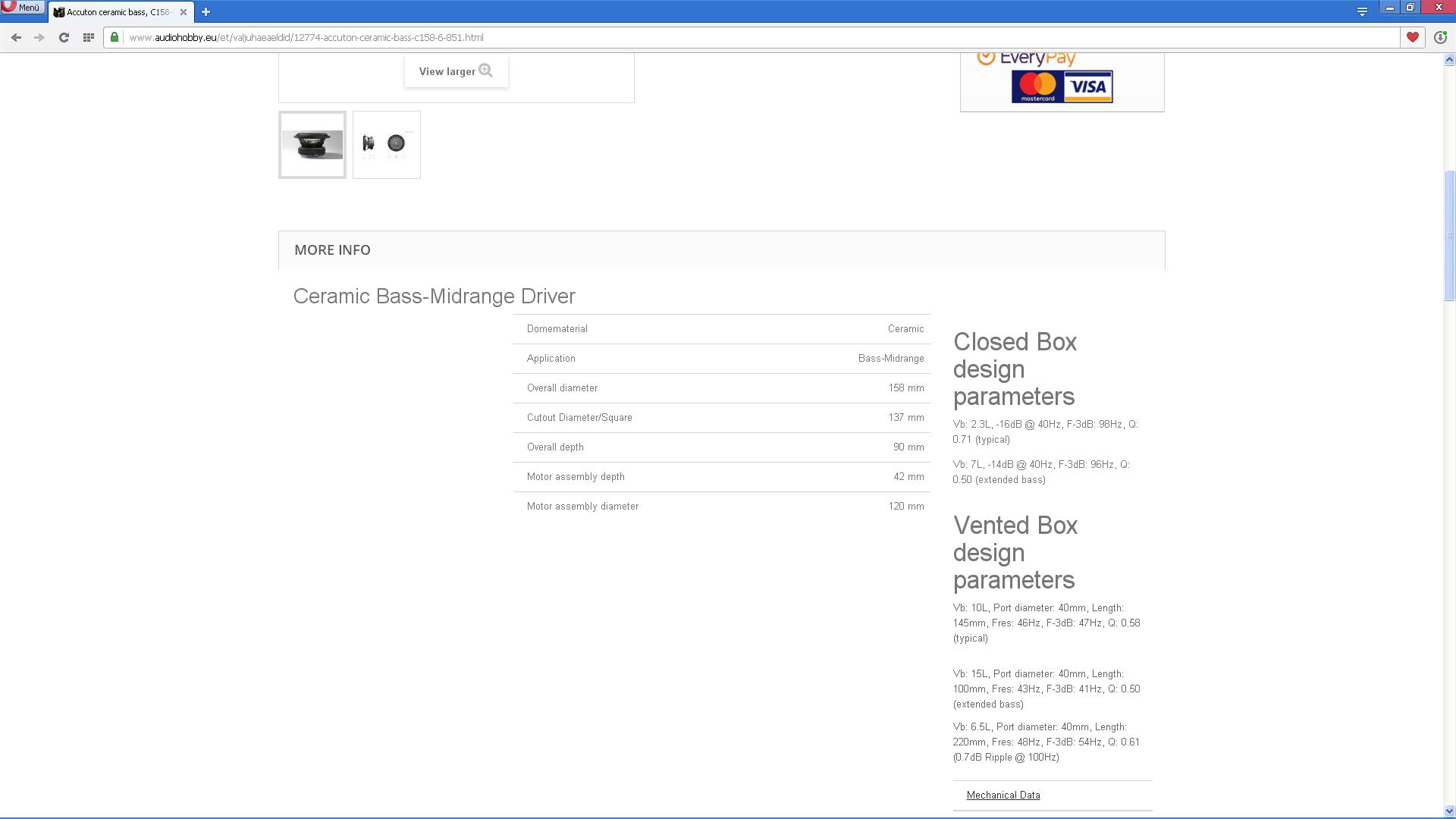The height and width of the screenshot is (819, 1456).
Task: Click the URL address field
Action: tap(682, 37)
